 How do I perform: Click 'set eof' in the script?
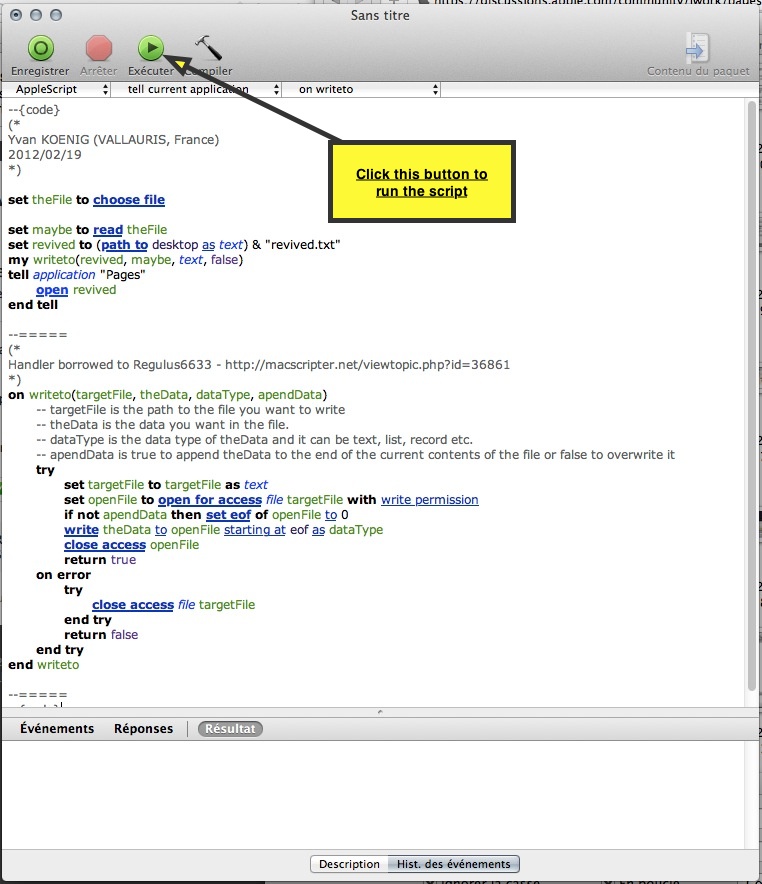[228, 515]
